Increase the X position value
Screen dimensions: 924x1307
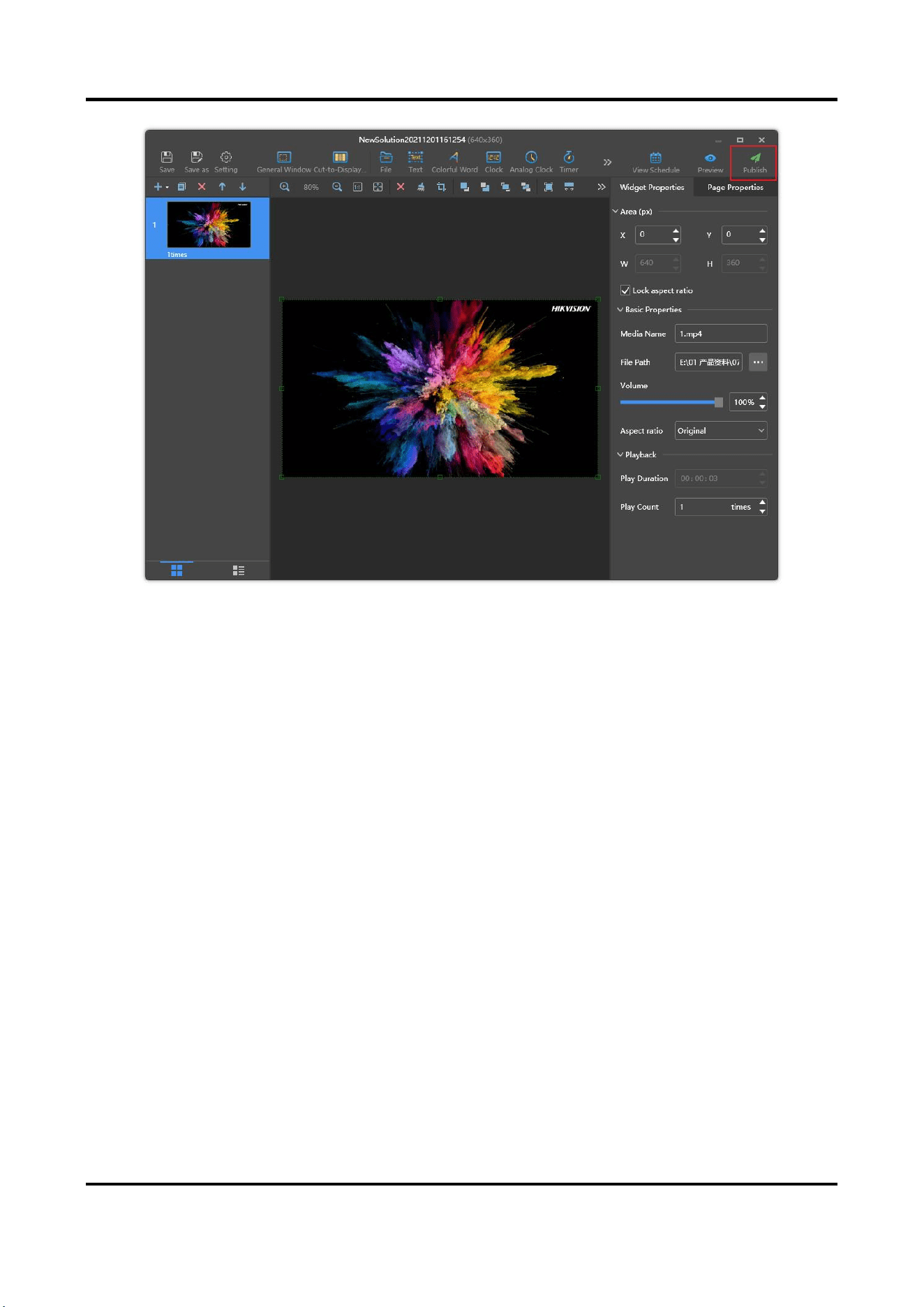tap(676, 230)
